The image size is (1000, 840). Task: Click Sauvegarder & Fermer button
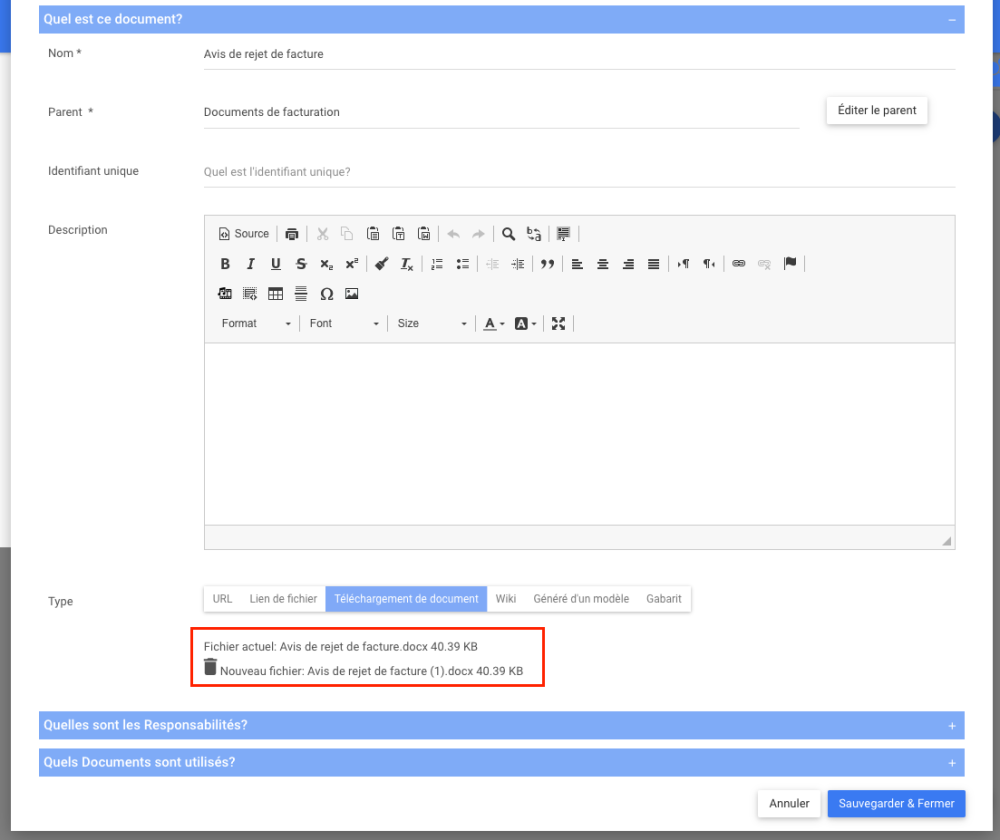[x=896, y=804]
